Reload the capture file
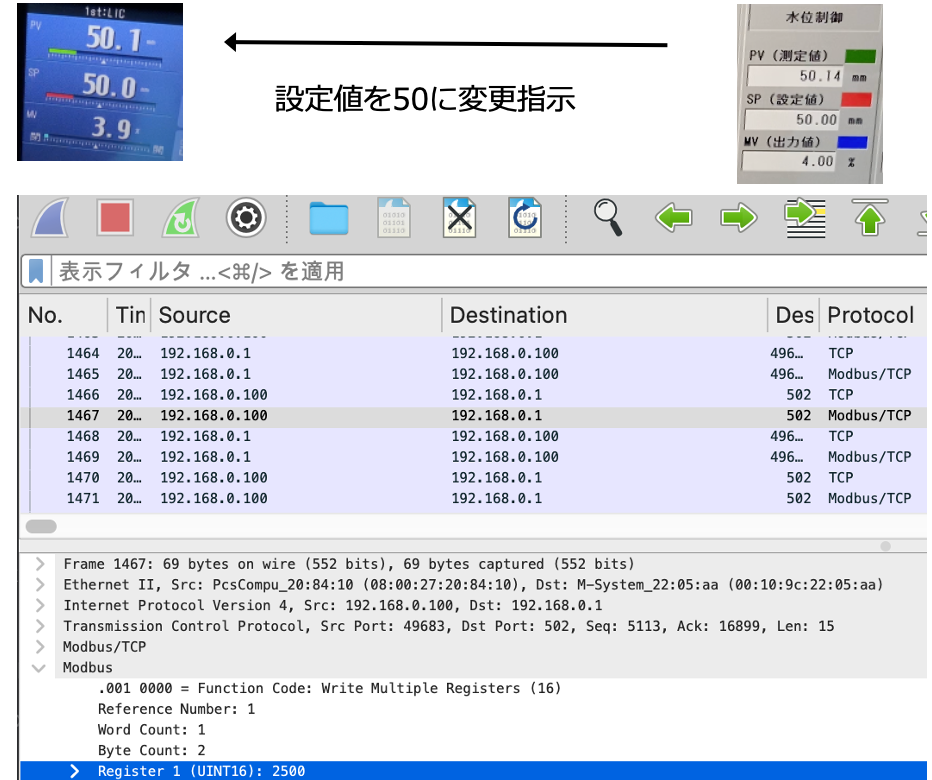This screenshot has height=780, width=932. (x=525, y=218)
